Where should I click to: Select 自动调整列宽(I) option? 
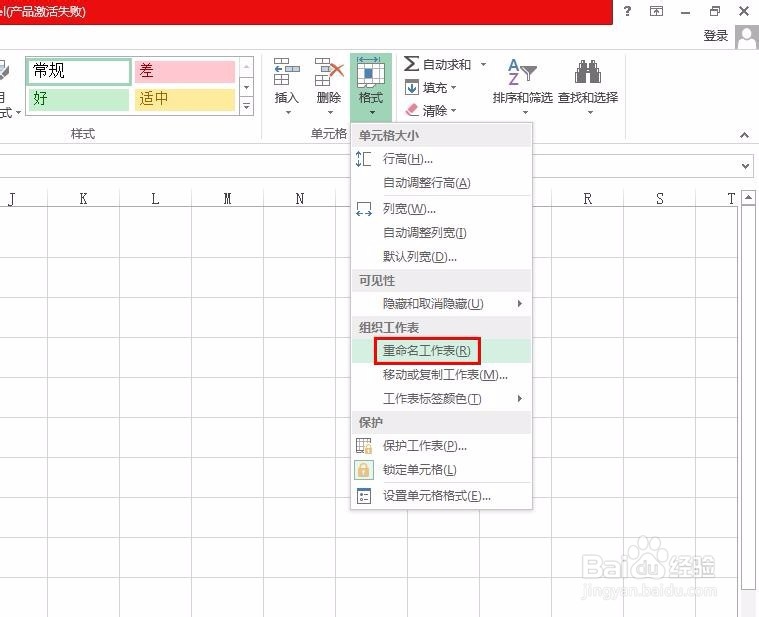(441, 233)
